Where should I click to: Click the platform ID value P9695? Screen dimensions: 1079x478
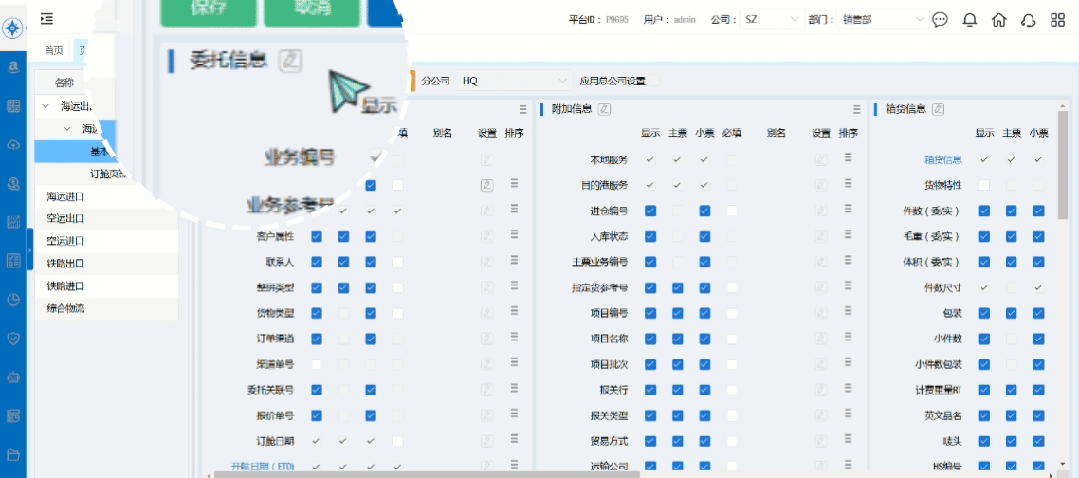[616, 20]
